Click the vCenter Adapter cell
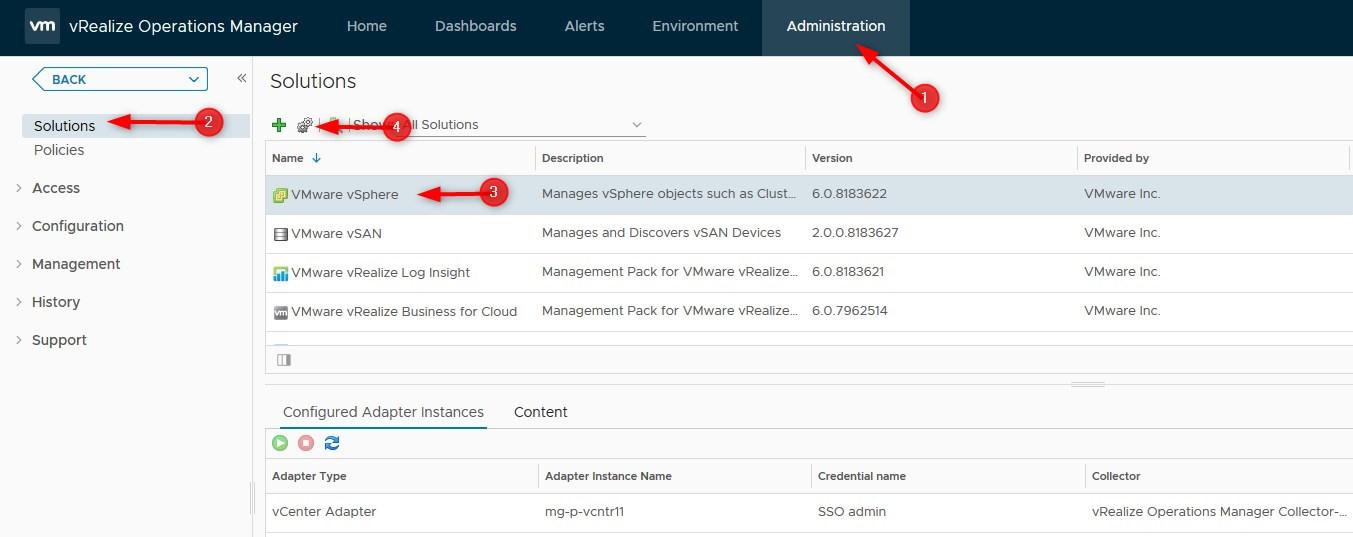 [x=324, y=512]
